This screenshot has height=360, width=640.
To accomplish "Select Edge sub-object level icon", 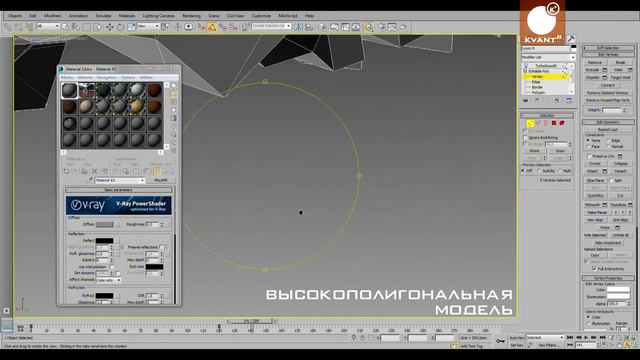I will pos(538,123).
